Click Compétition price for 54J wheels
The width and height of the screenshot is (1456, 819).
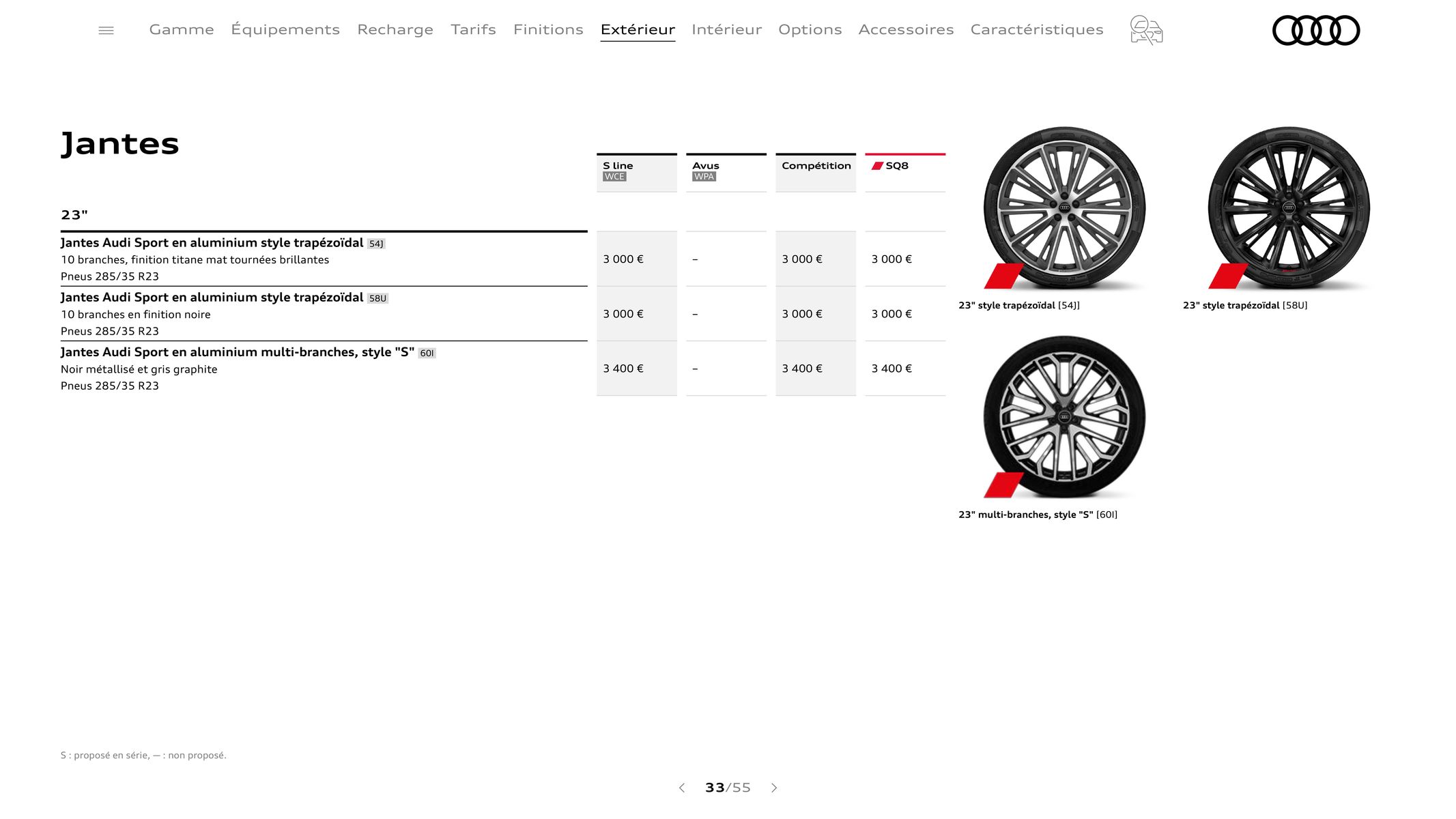tap(802, 259)
